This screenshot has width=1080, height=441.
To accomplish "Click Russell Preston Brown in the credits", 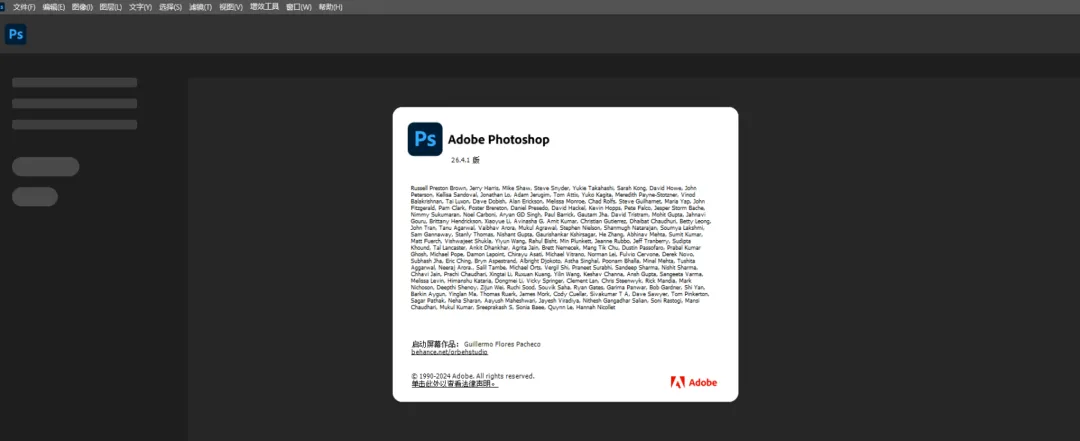I will click(439, 188).
